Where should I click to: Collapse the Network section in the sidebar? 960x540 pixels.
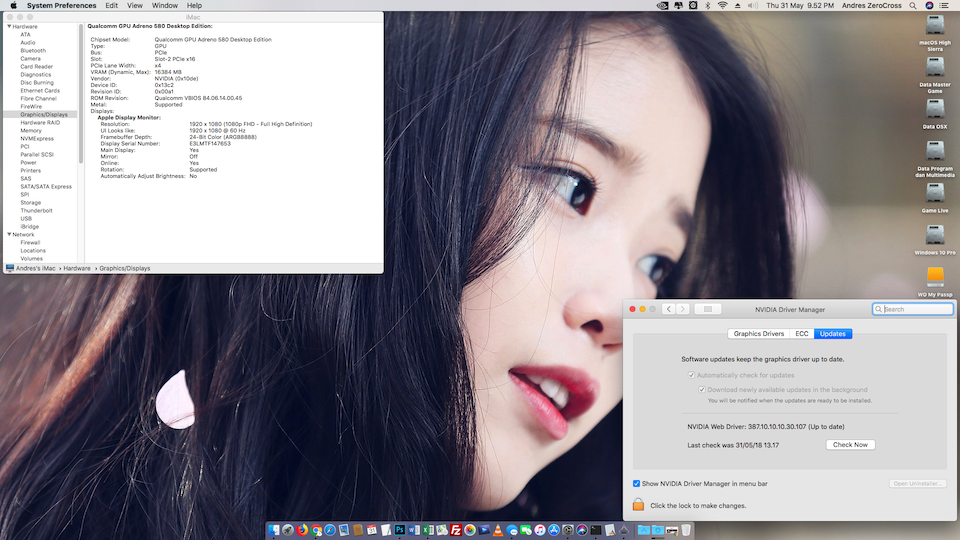8,234
